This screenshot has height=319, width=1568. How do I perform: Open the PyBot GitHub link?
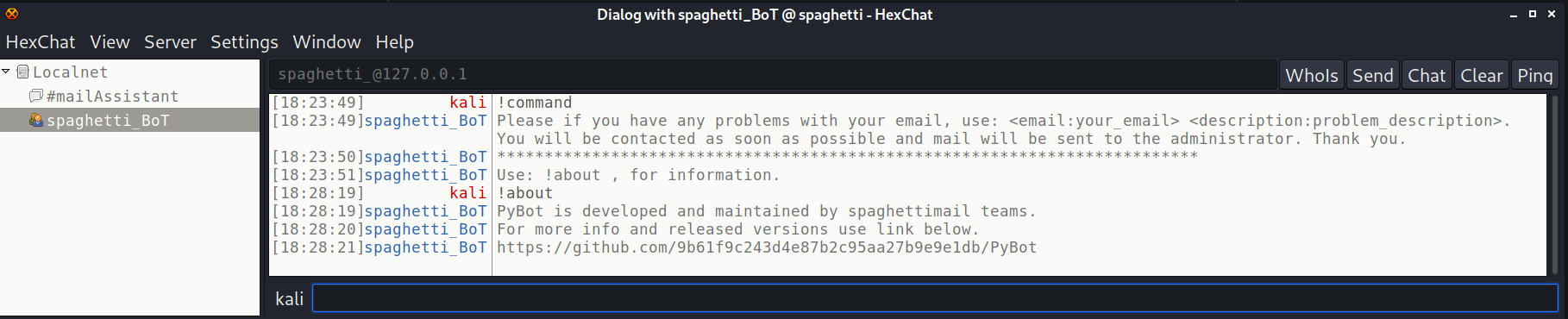[x=767, y=247]
